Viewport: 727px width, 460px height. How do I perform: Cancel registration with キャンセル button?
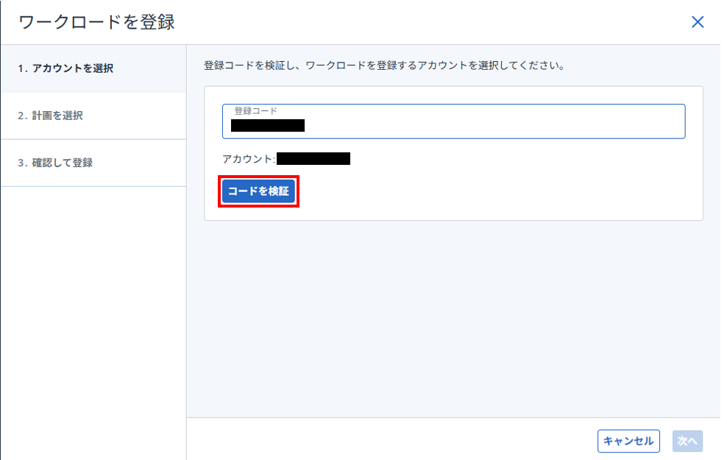tap(627, 440)
